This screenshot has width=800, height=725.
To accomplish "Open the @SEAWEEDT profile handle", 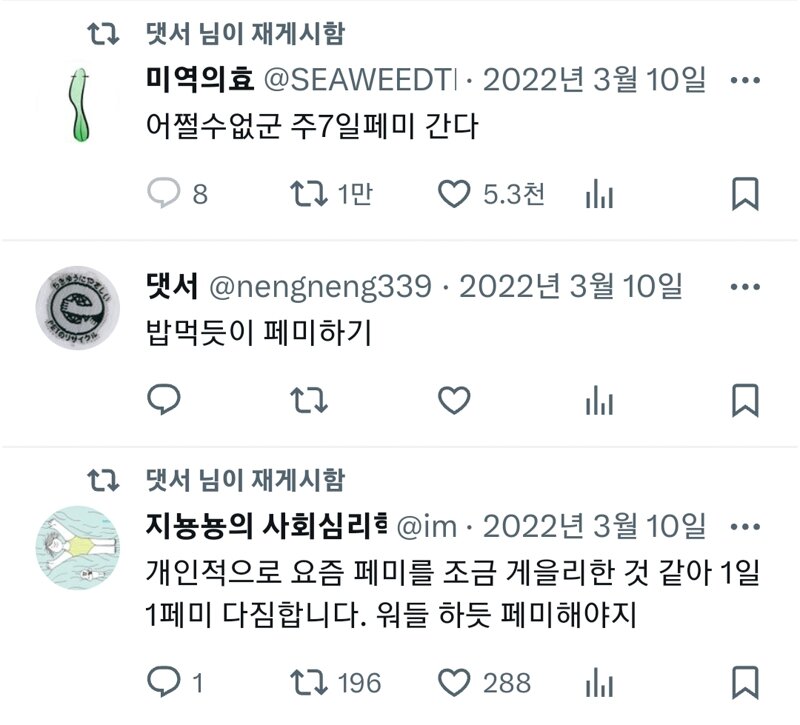I will point(360,80).
